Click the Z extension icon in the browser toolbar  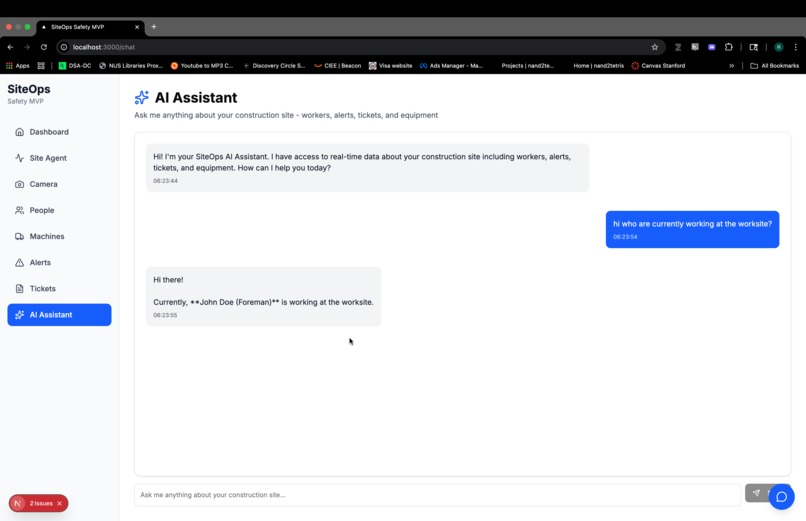click(678, 47)
